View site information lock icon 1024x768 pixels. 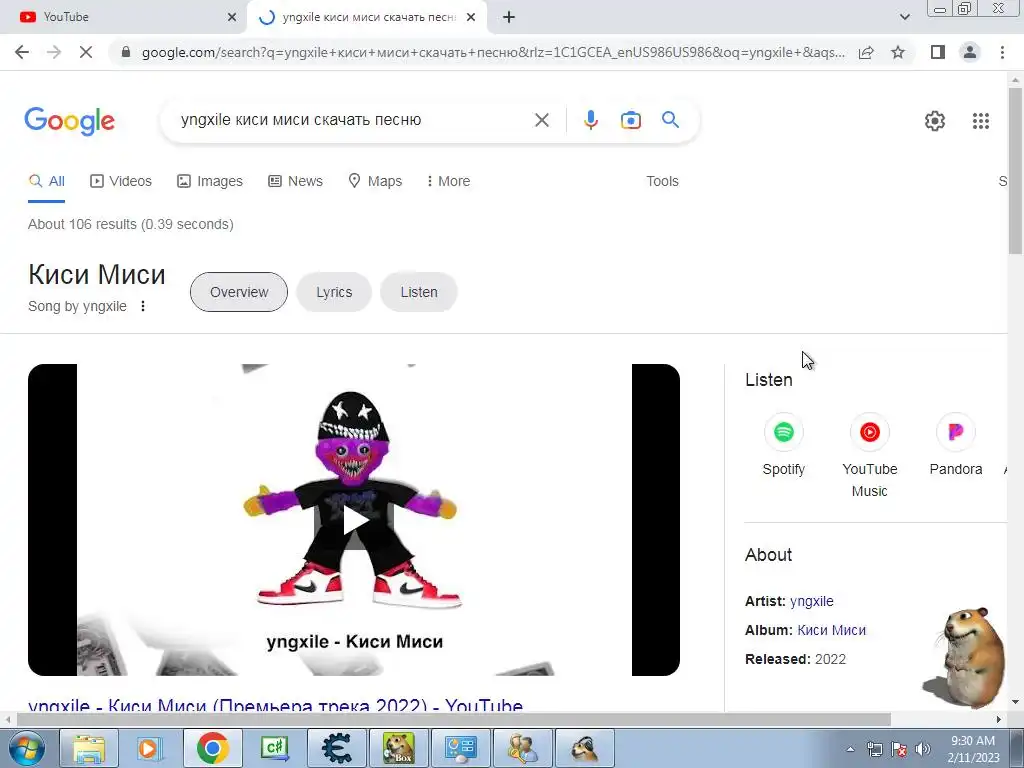pyautogui.click(x=126, y=52)
